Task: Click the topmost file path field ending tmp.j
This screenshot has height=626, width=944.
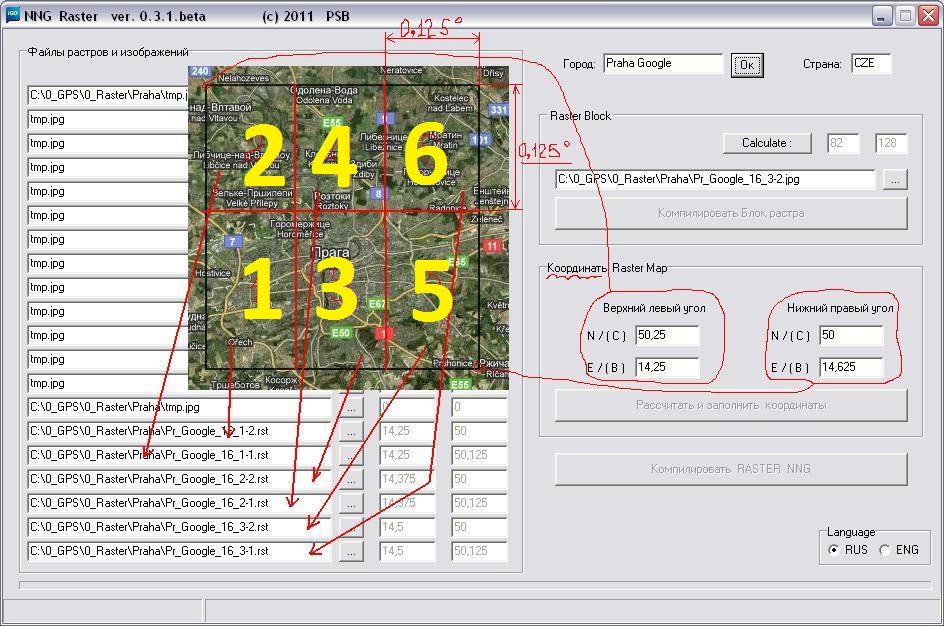Action: point(108,95)
